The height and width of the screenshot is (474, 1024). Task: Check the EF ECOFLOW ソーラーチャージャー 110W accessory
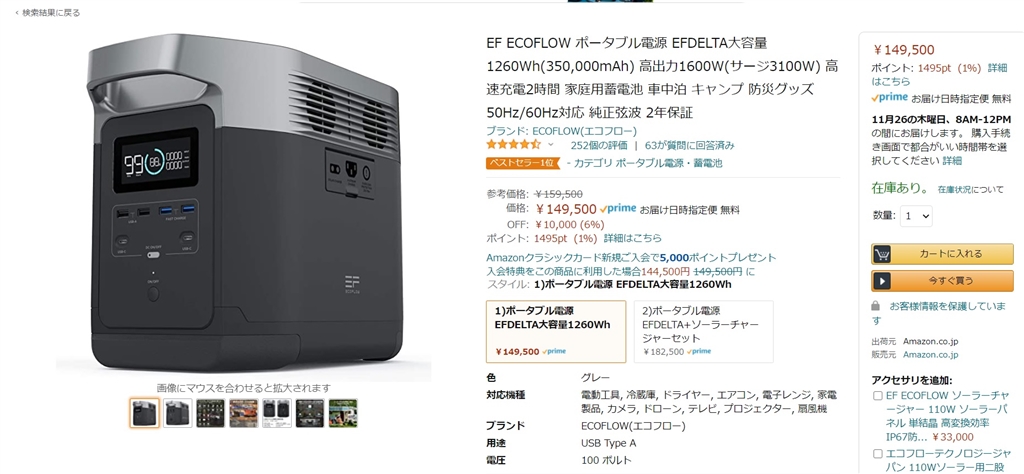point(878,396)
